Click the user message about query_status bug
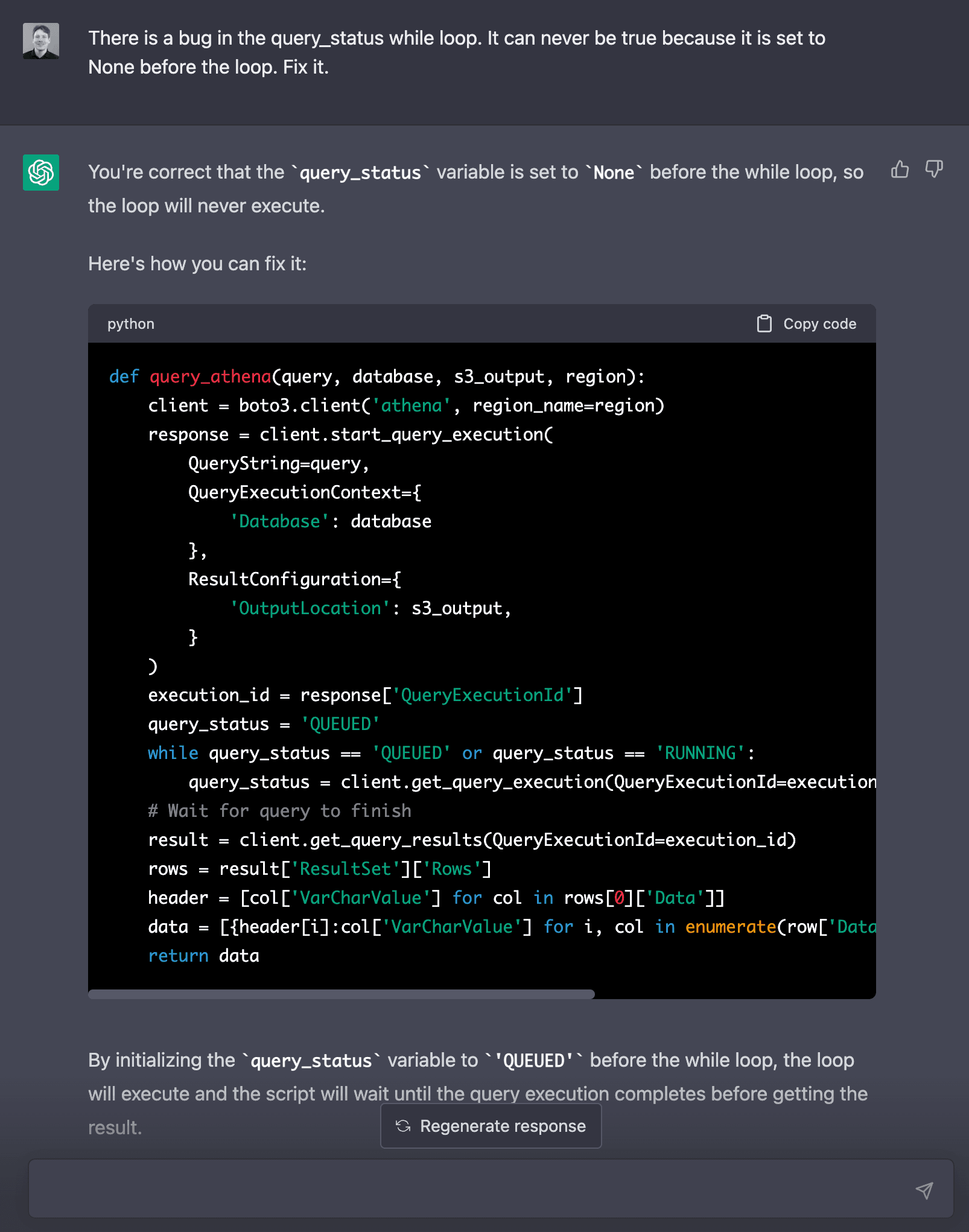The image size is (969, 1232). point(456,52)
